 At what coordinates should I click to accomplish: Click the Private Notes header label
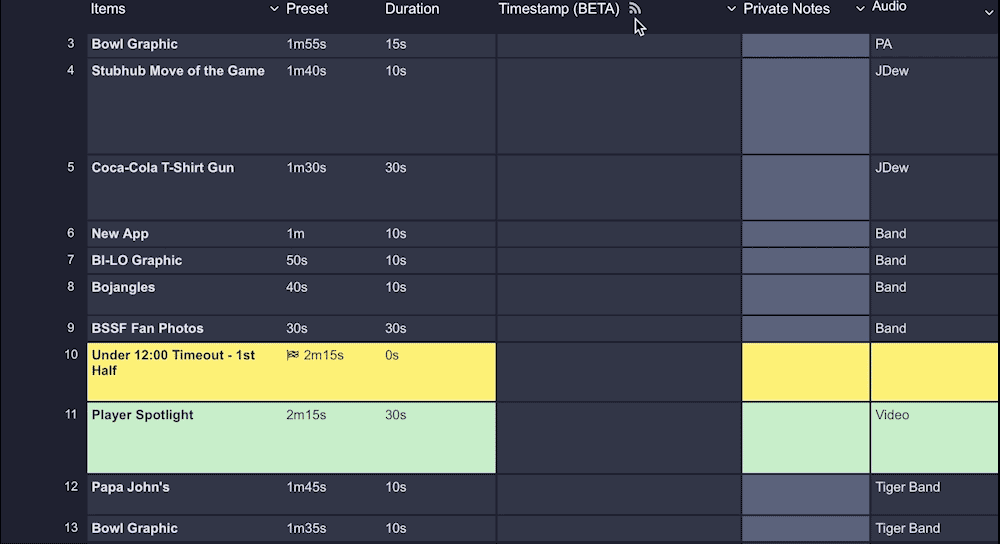tap(786, 9)
